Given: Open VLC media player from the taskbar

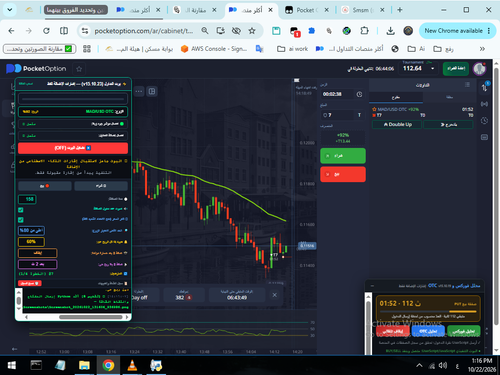Looking at the screenshot, I should click(132, 365).
